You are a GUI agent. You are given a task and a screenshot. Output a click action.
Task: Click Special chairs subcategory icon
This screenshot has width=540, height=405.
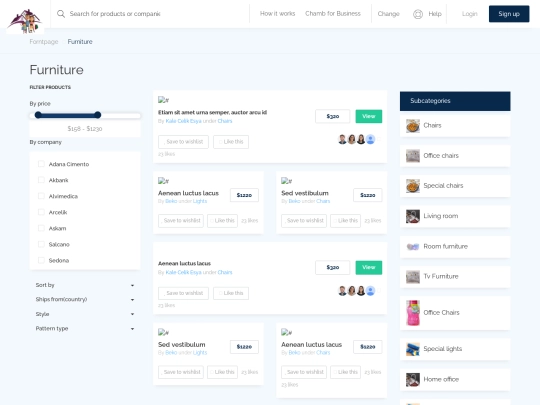pos(413,186)
